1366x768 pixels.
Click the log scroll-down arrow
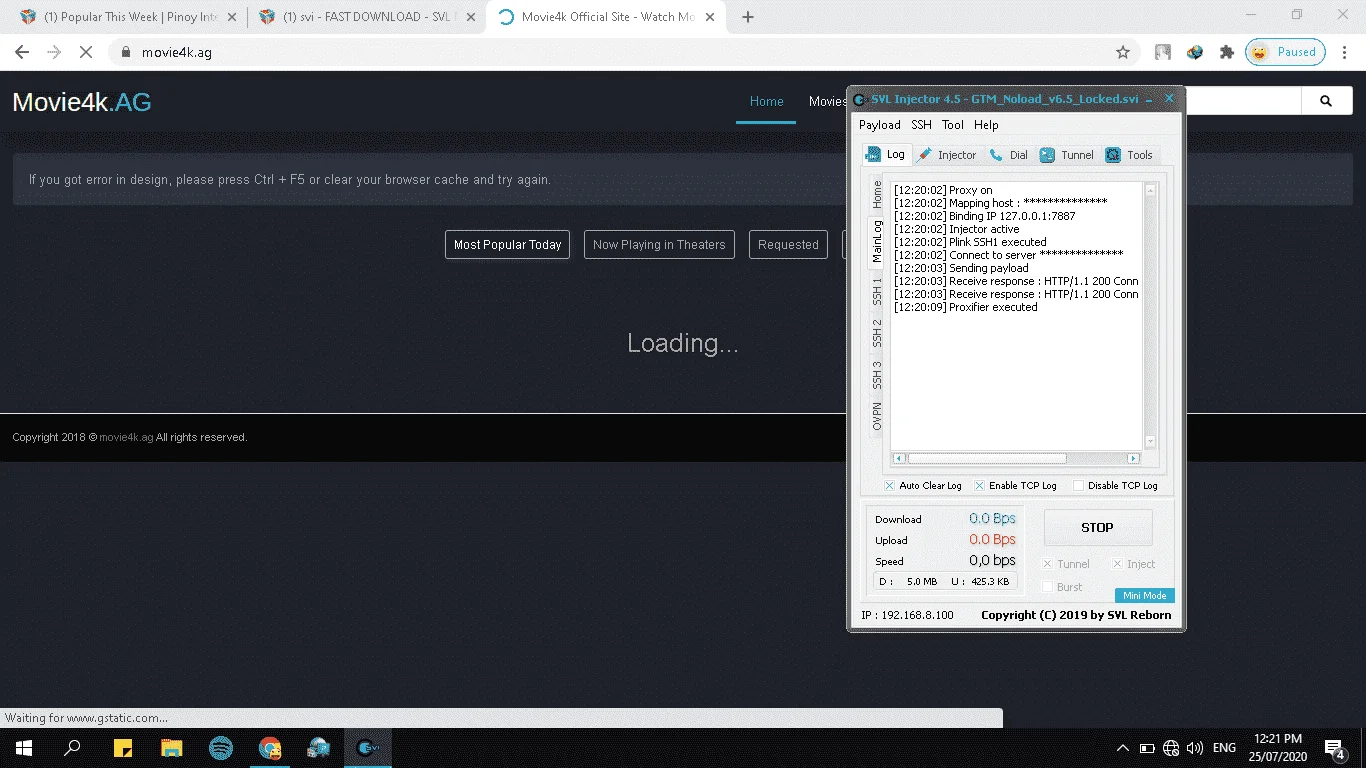1150,442
